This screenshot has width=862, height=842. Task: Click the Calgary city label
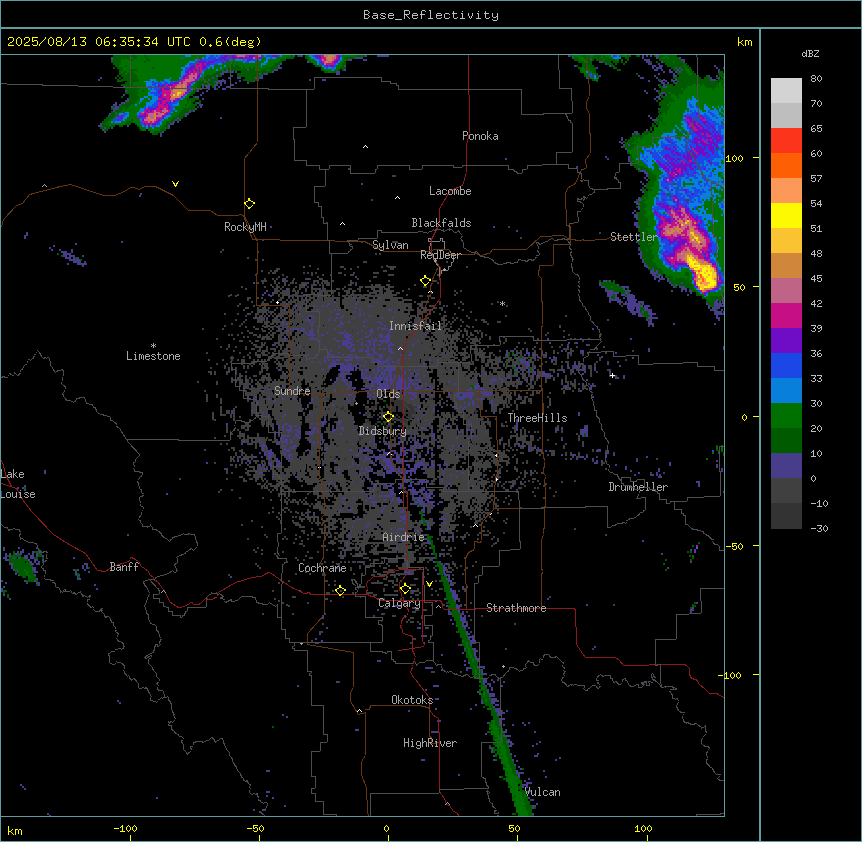[399, 603]
